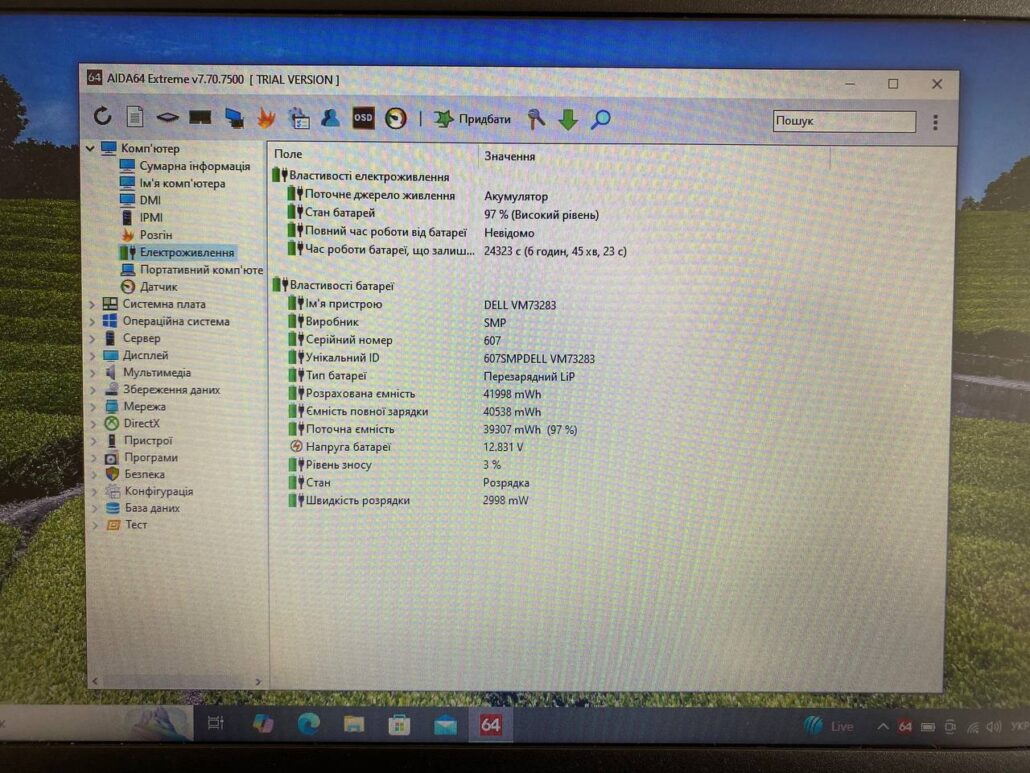
Task: Select Ім'я комп'ютера in the tree
Action: coord(182,183)
